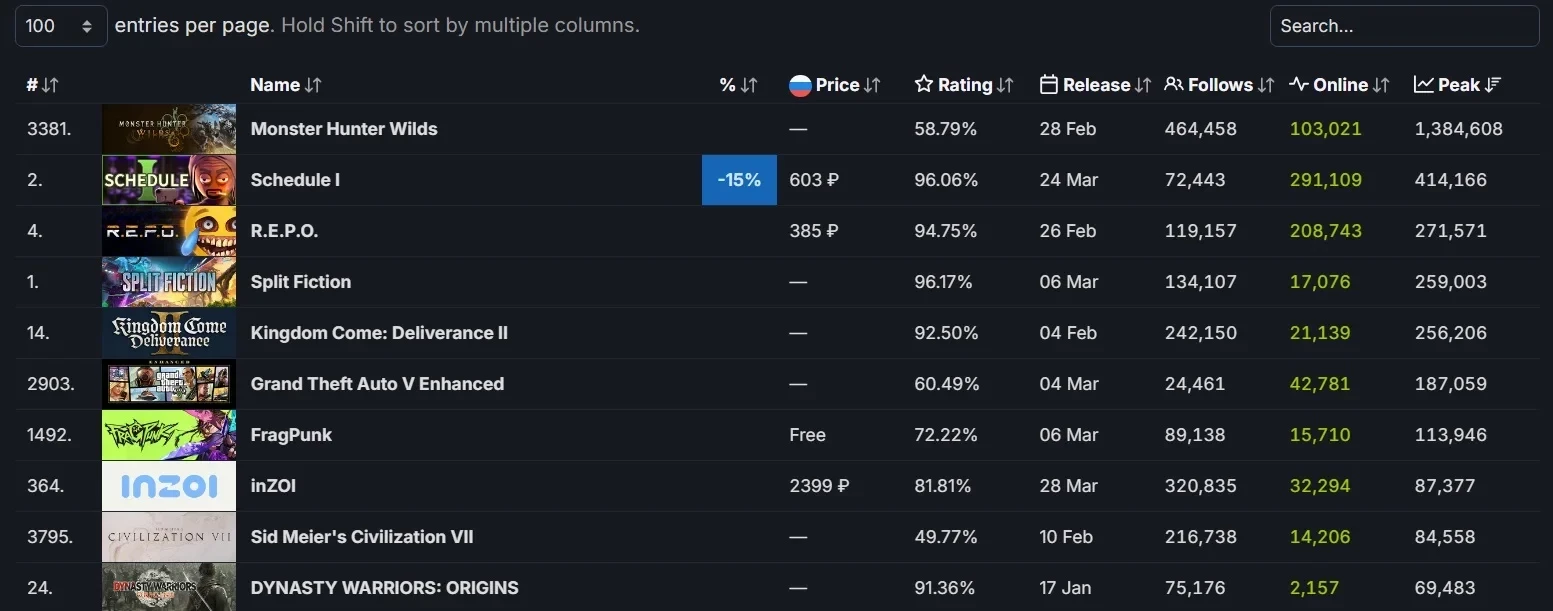Click the inZOI logo thumbnail
Screen dimensions: 1553x611
coord(169,486)
